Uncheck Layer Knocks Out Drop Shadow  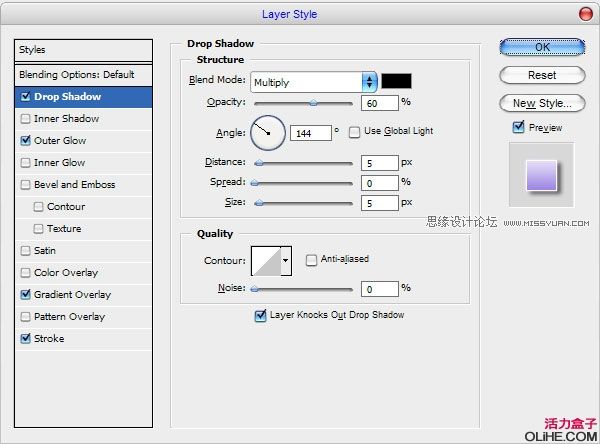pos(260,315)
